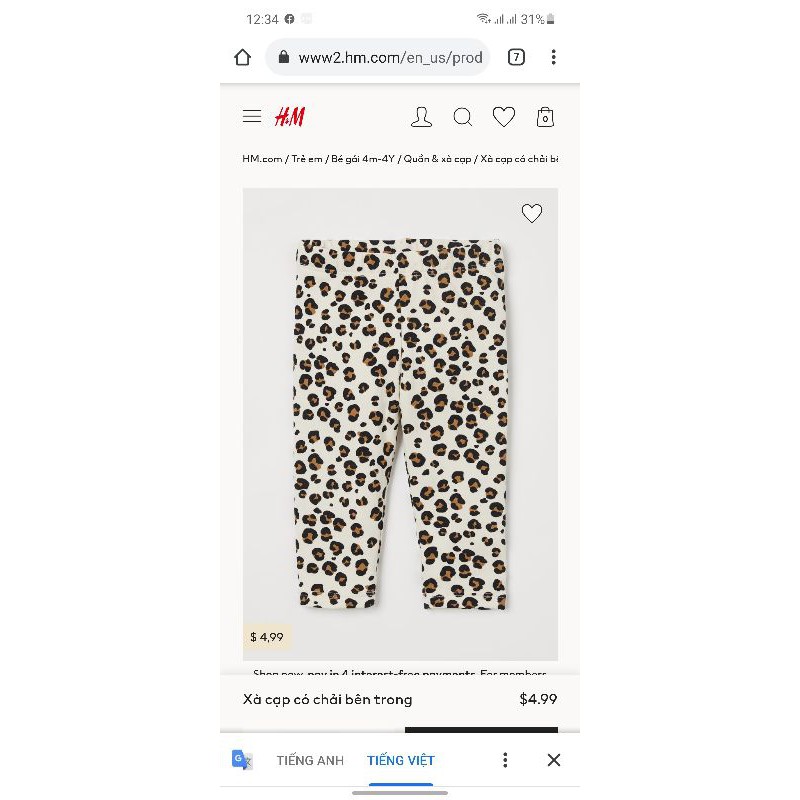This screenshot has width=800, height=800.
Task: Open the browser tab switcher showing 7
Action: pyautogui.click(x=516, y=57)
